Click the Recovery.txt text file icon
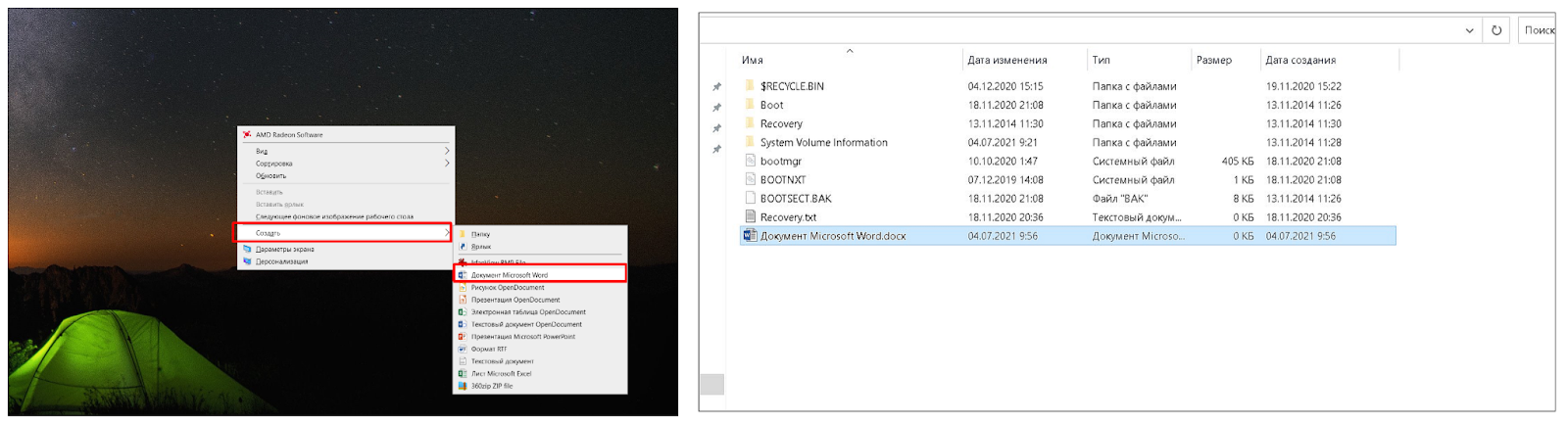Image resolution: width=1568 pixels, height=424 pixels. [750, 217]
